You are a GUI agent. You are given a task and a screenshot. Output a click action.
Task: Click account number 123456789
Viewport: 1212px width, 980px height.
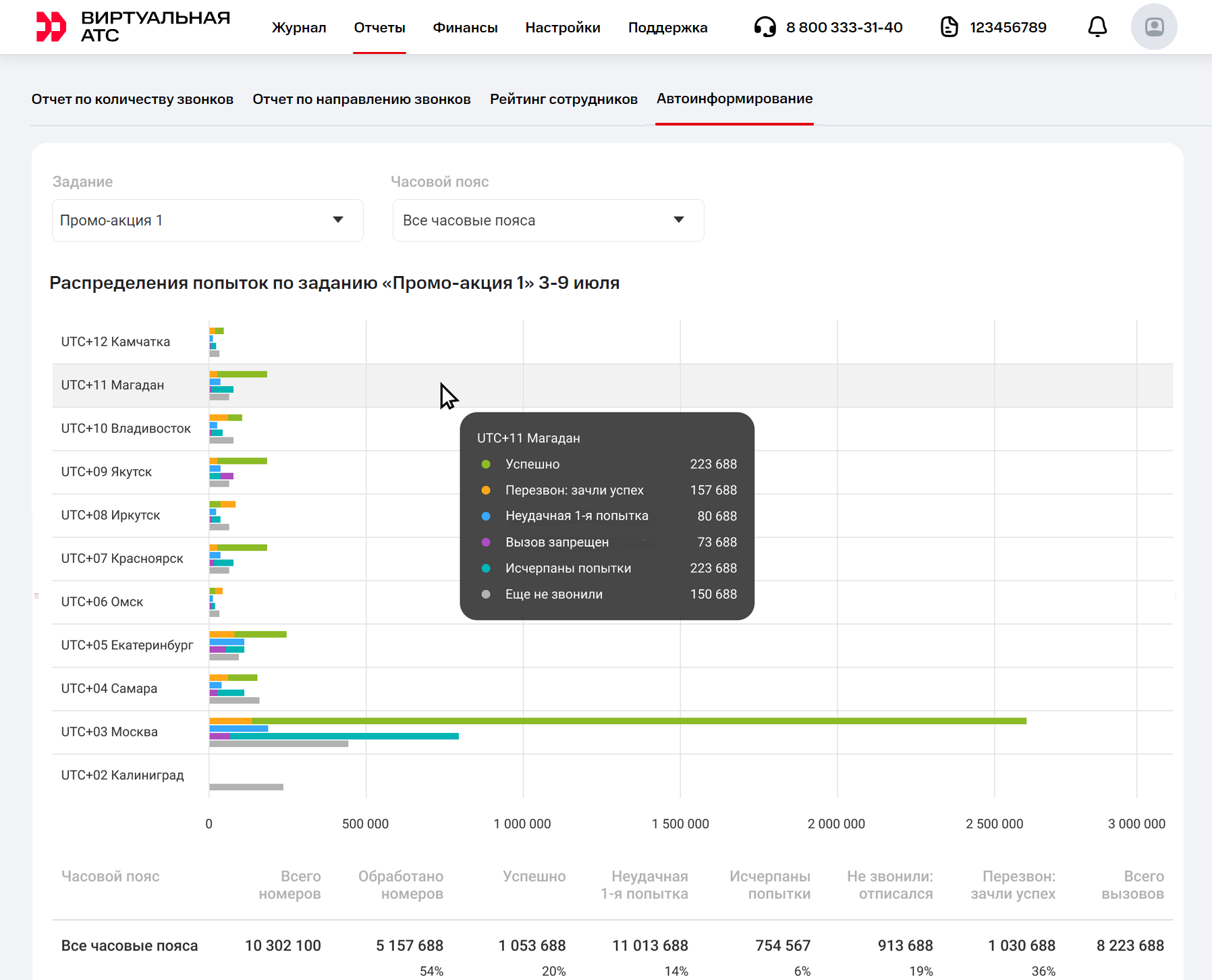point(1008,28)
